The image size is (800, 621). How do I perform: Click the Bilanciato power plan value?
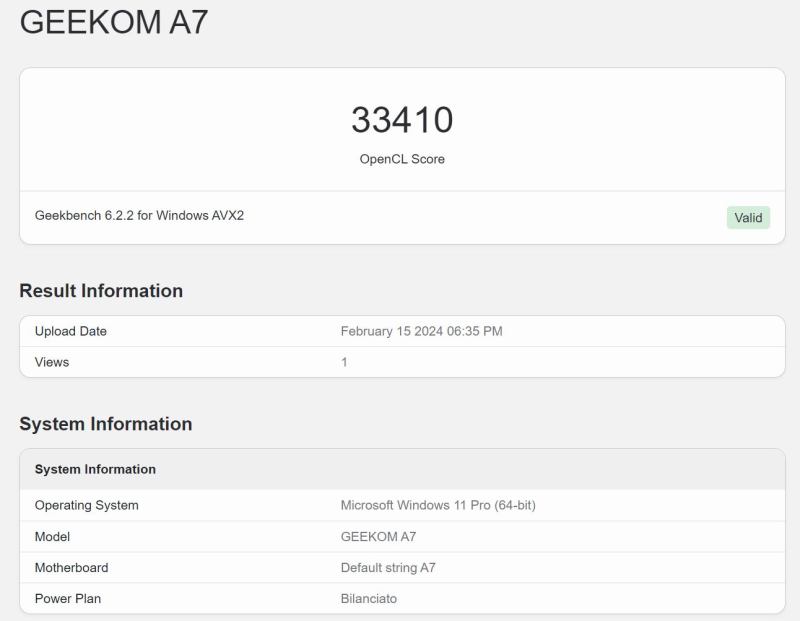point(370,598)
